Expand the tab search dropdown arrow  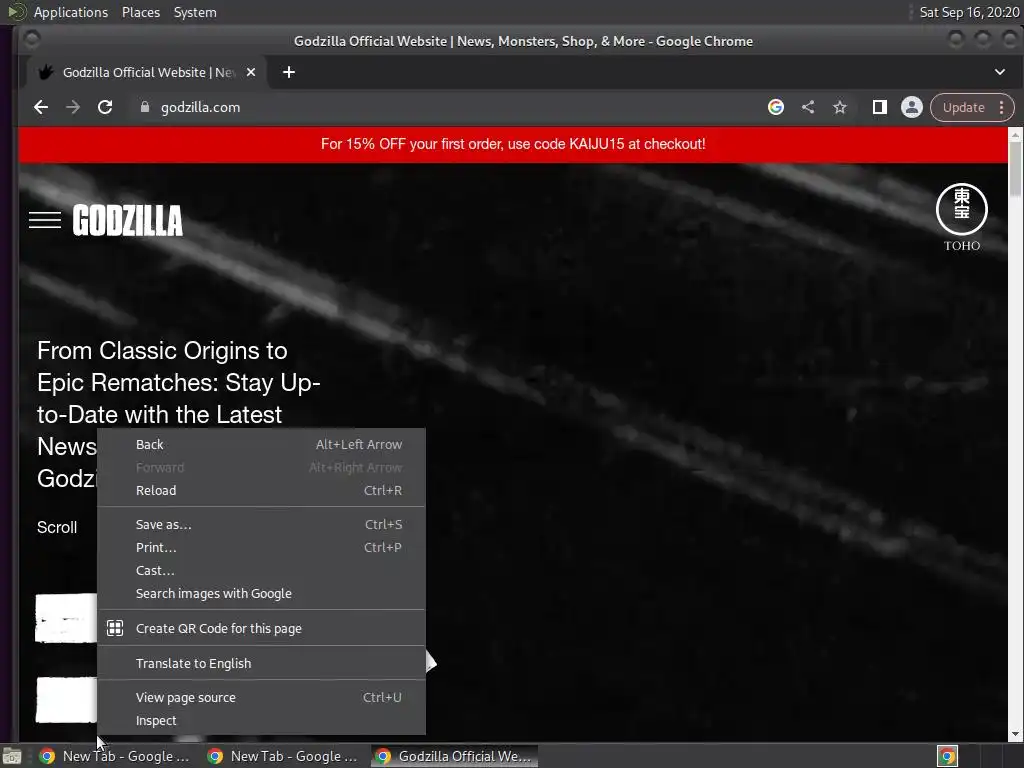point(1000,72)
